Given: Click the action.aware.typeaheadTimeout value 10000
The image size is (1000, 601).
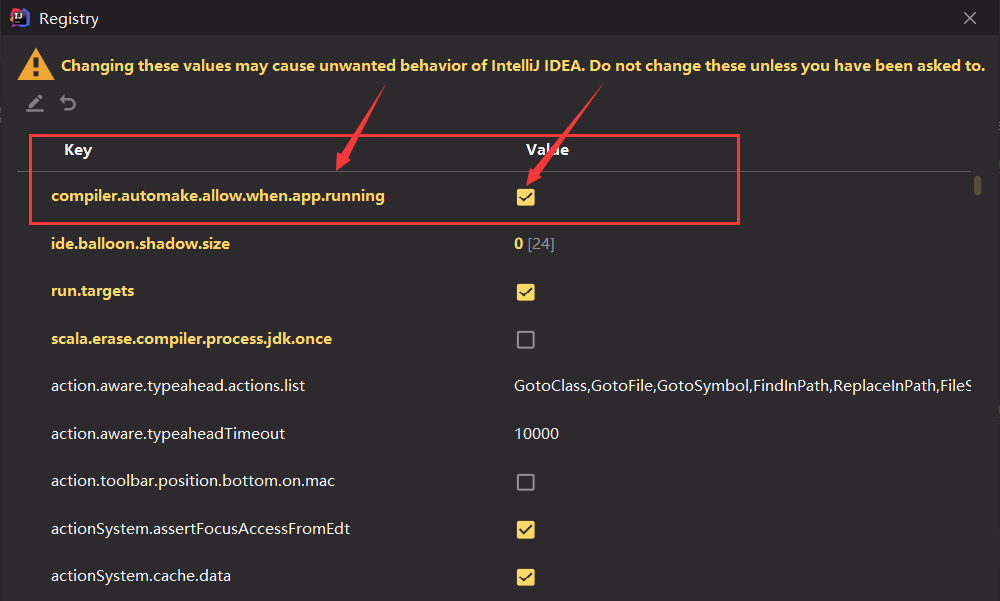Looking at the screenshot, I should point(536,434).
